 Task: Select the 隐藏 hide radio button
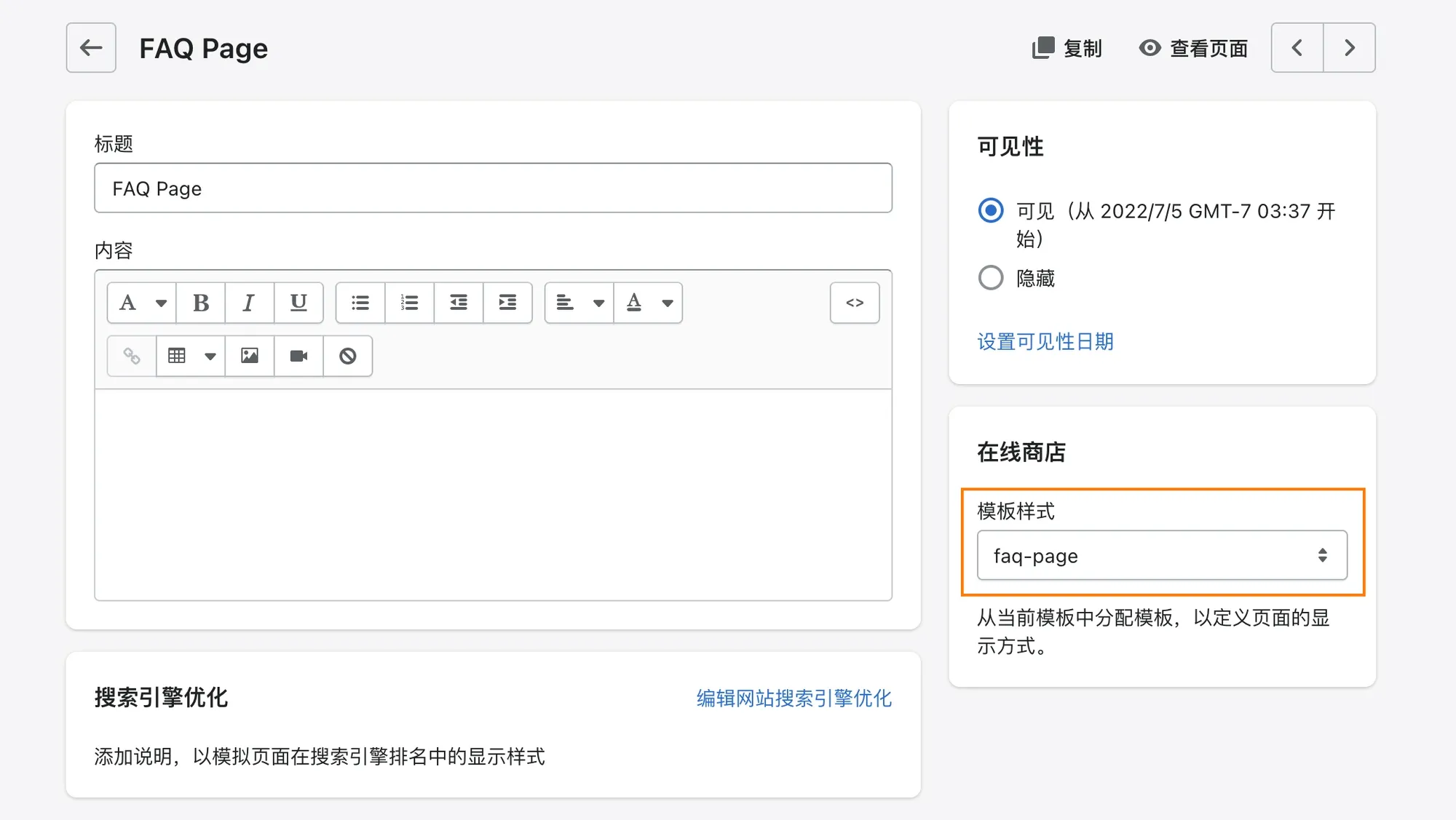(990, 278)
